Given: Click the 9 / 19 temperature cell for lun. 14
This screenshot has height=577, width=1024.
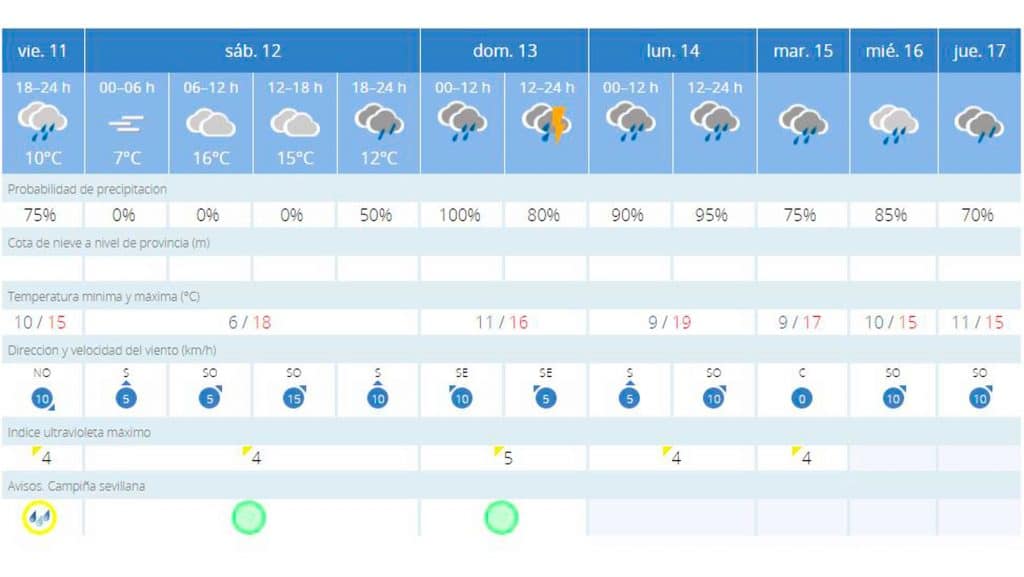Looking at the screenshot, I should [x=670, y=322].
